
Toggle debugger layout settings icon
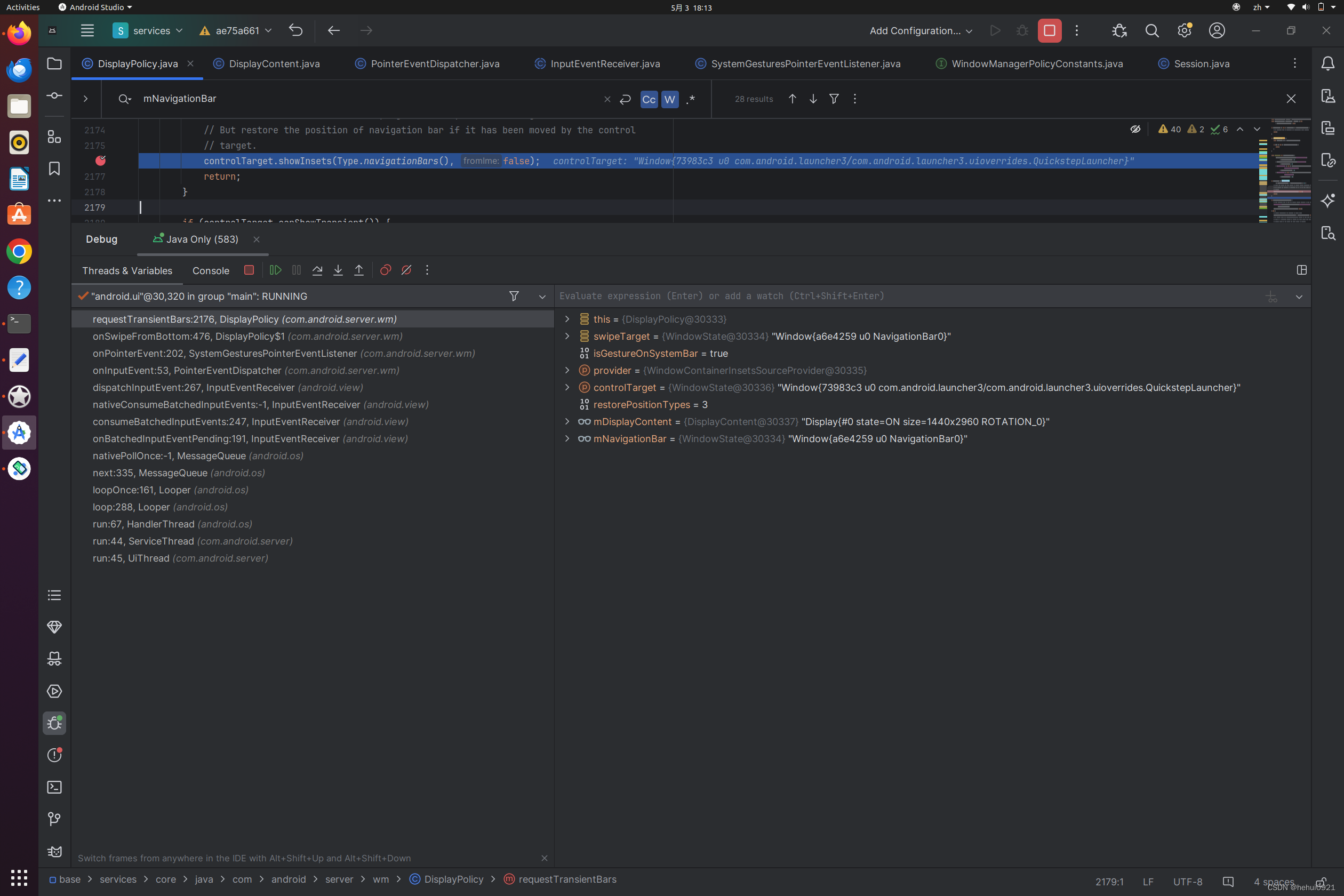[1302, 270]
